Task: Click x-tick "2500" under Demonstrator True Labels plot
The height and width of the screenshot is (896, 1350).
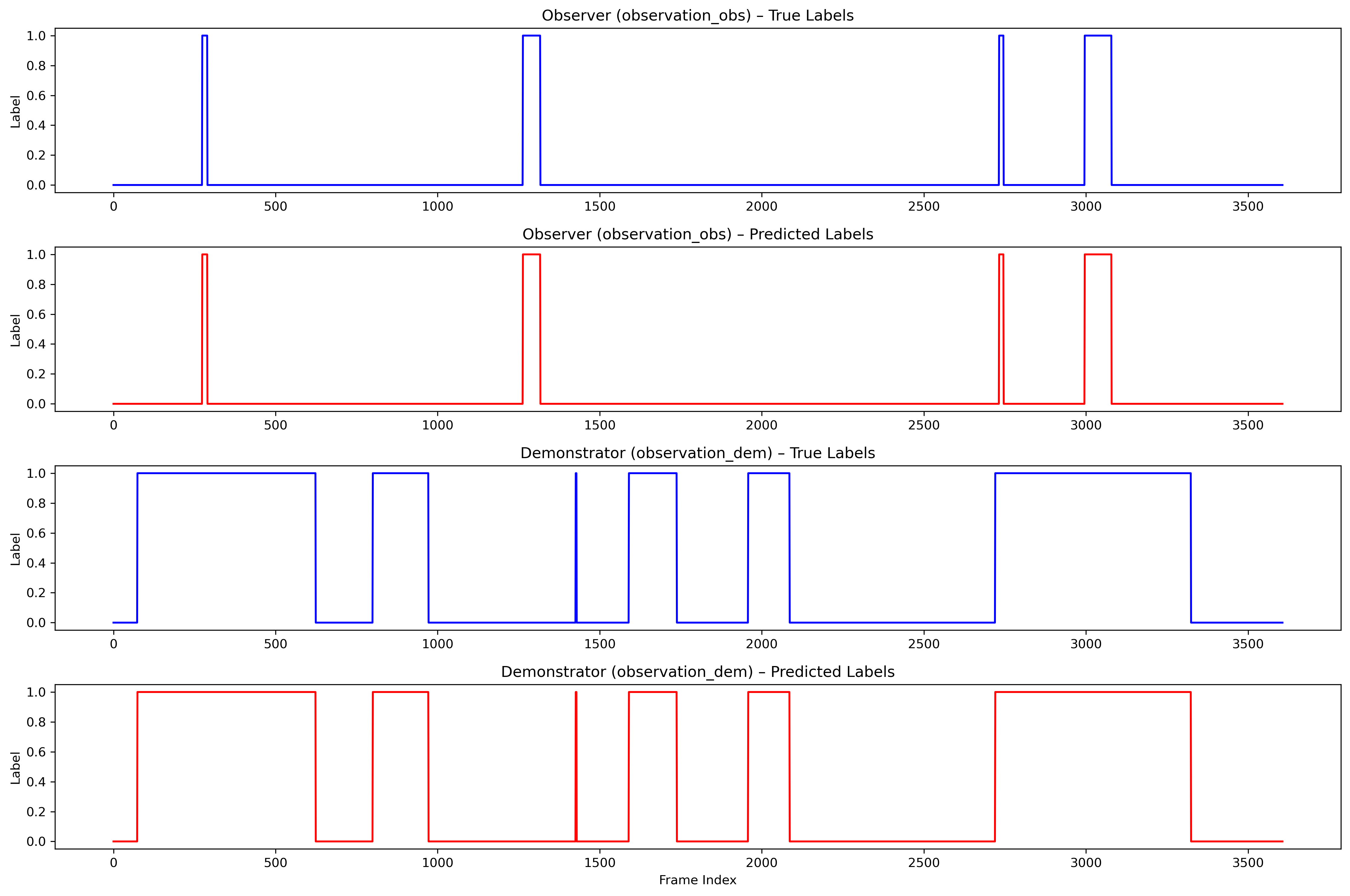Action: (x=924, y=644)
